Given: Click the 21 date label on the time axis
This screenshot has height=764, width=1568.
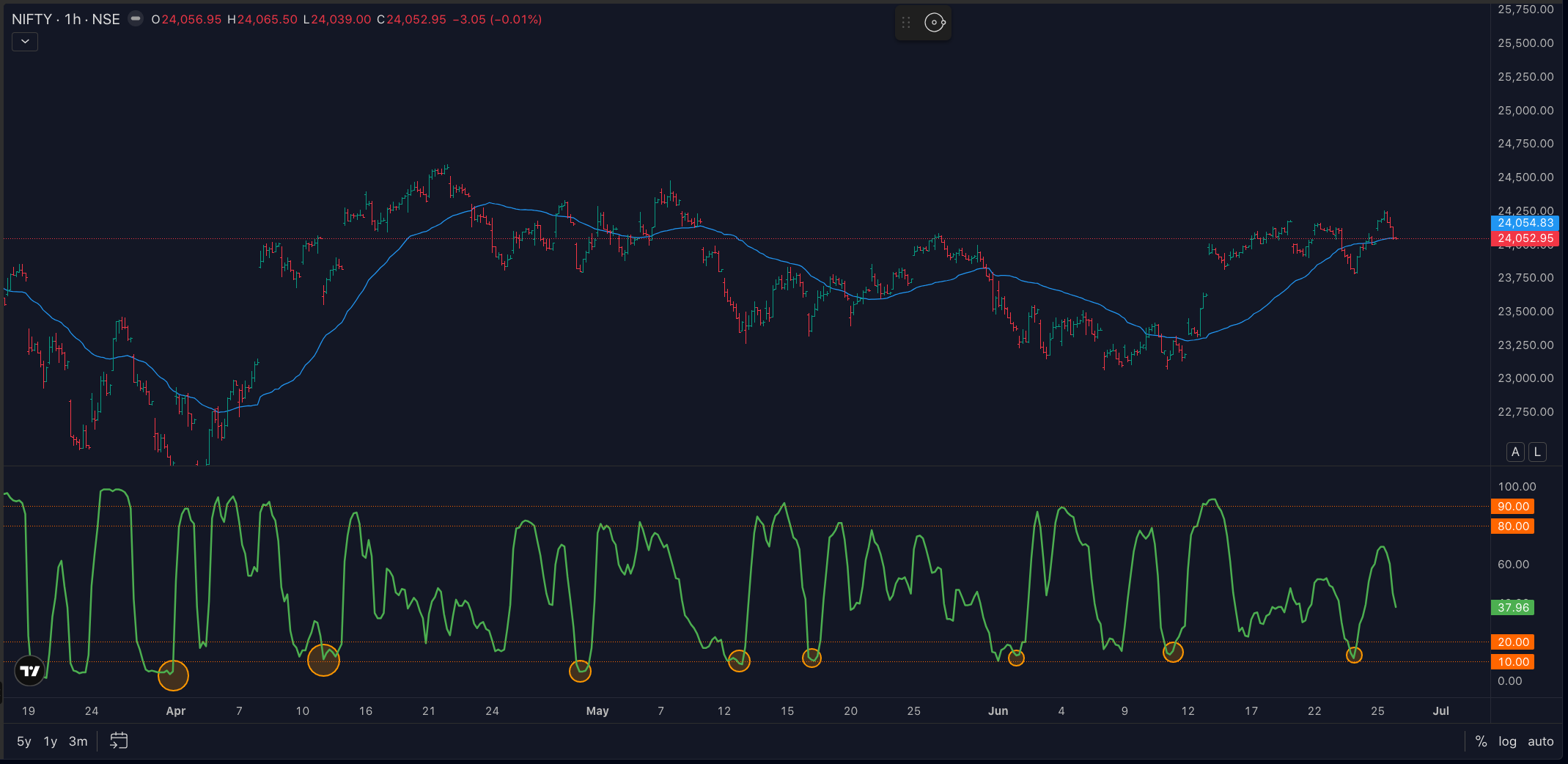Looking at the screenshot, I should coord(429,711).
